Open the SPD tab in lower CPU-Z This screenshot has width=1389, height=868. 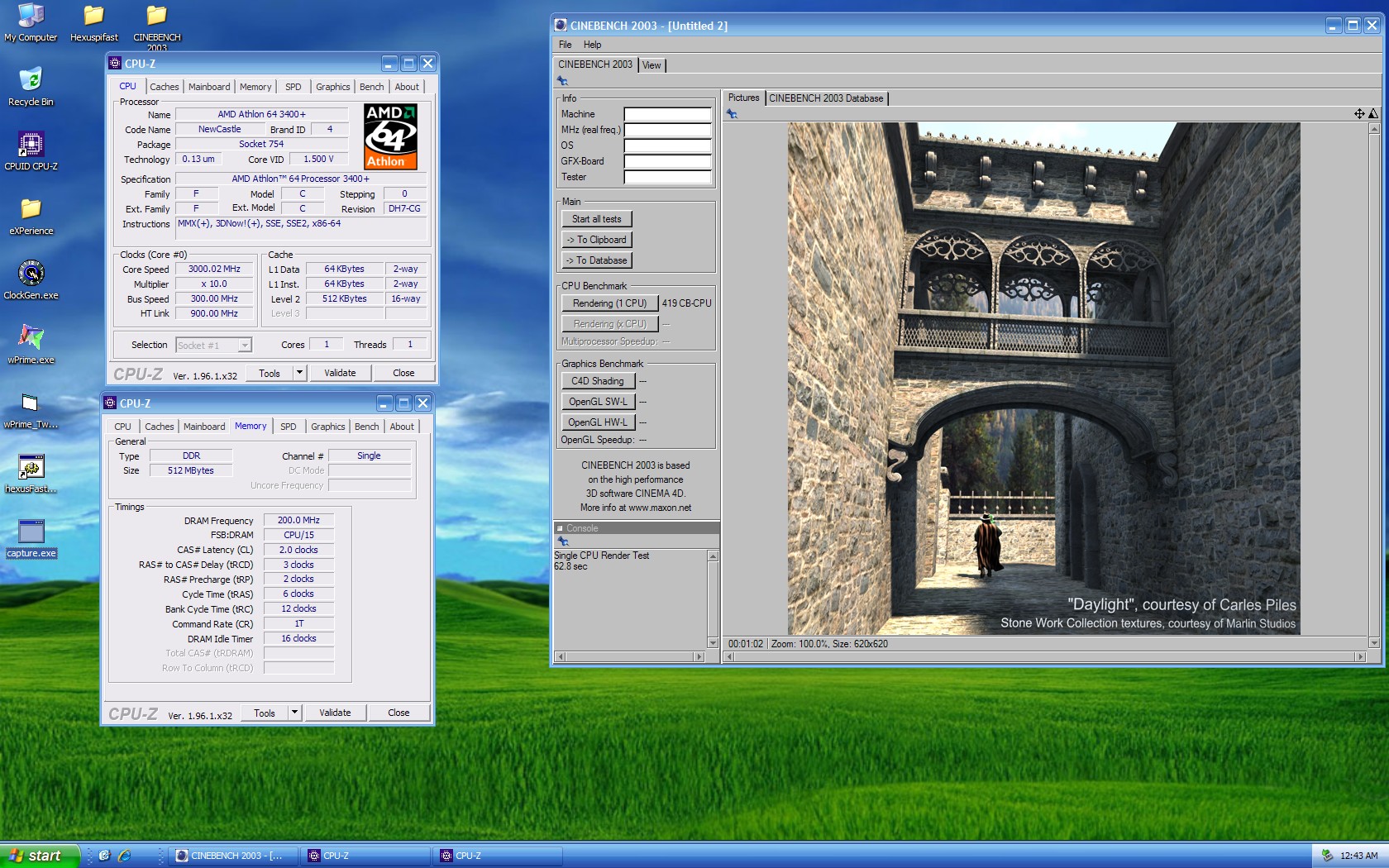pyautogui.click(x=288, y=427)
